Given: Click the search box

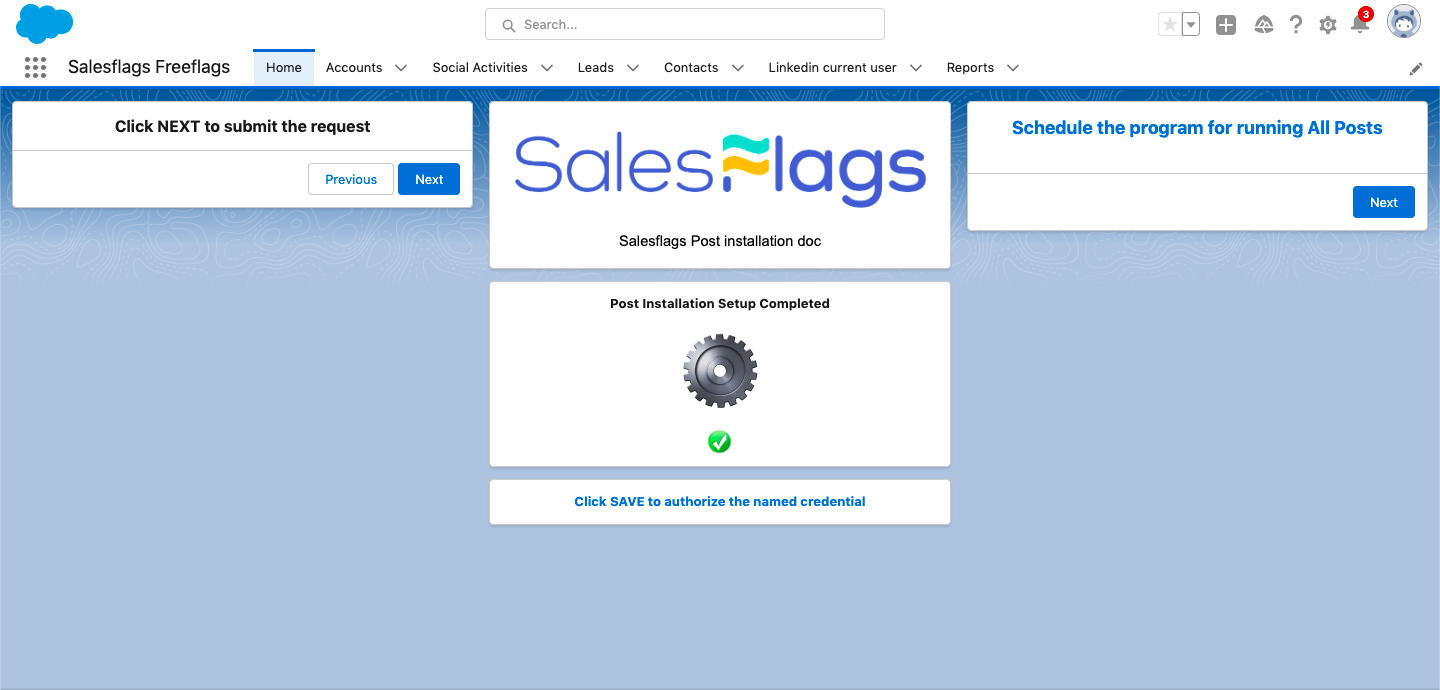Looking at the screenshot, I should coord(685,24).
